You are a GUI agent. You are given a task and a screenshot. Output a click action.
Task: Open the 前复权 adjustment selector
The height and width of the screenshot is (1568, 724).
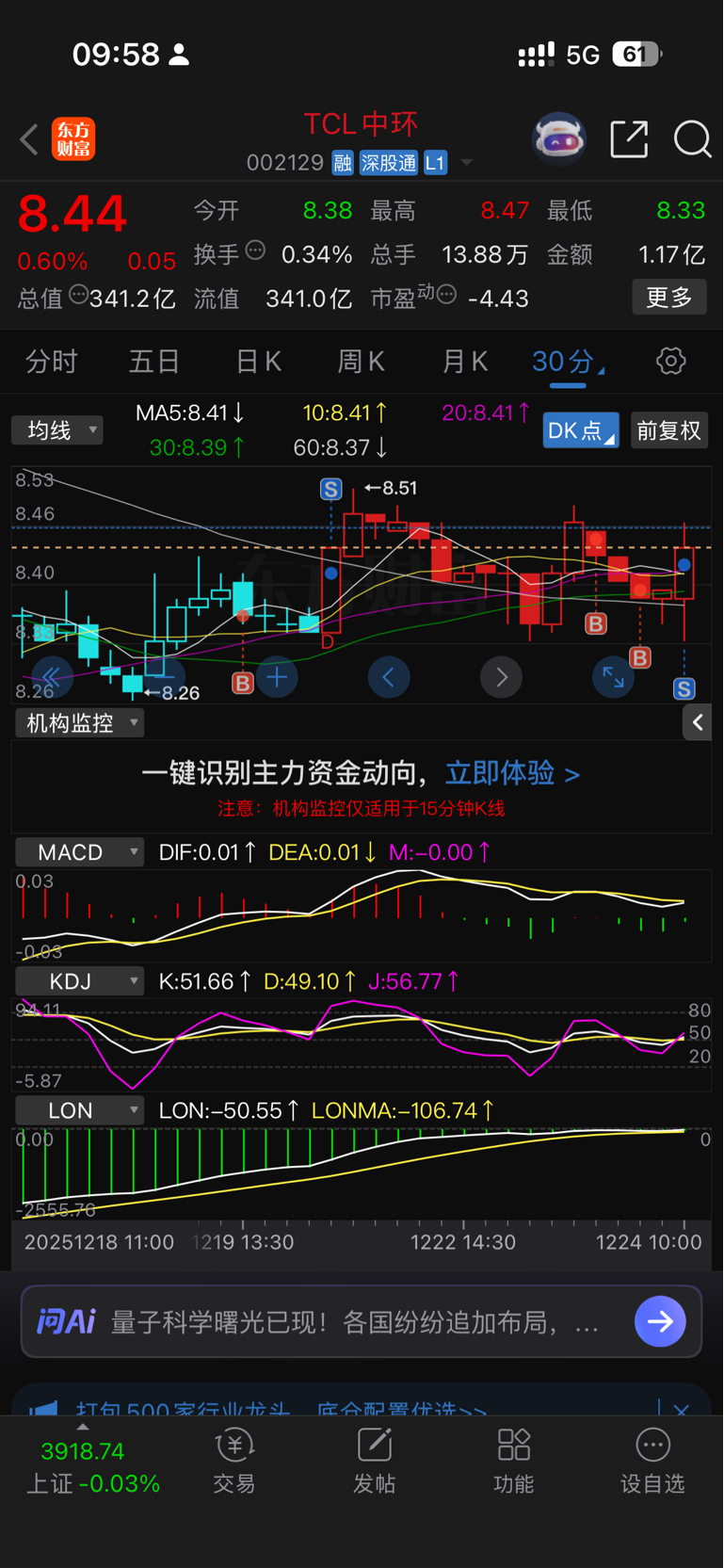pos(668,430)
